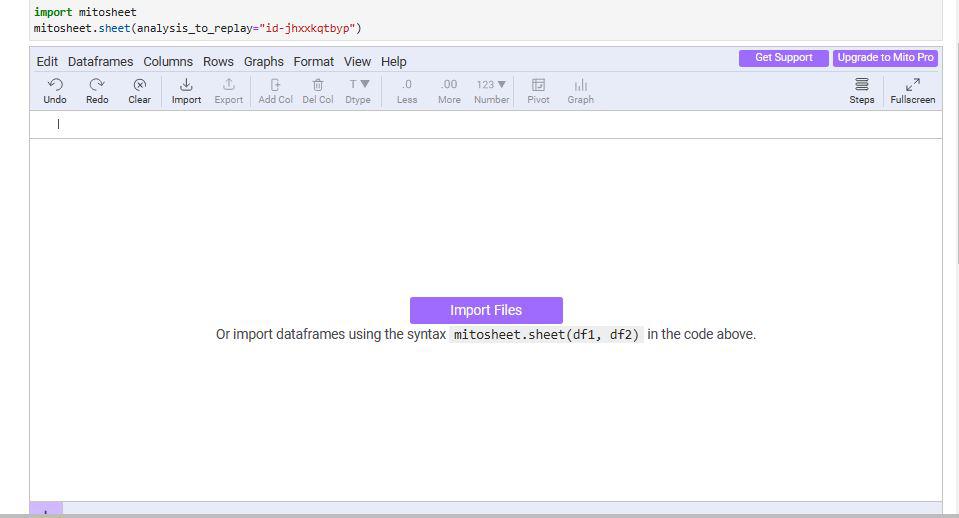Open the Graphs menu
Screen dimensions: 959x518
click(264, 62)
